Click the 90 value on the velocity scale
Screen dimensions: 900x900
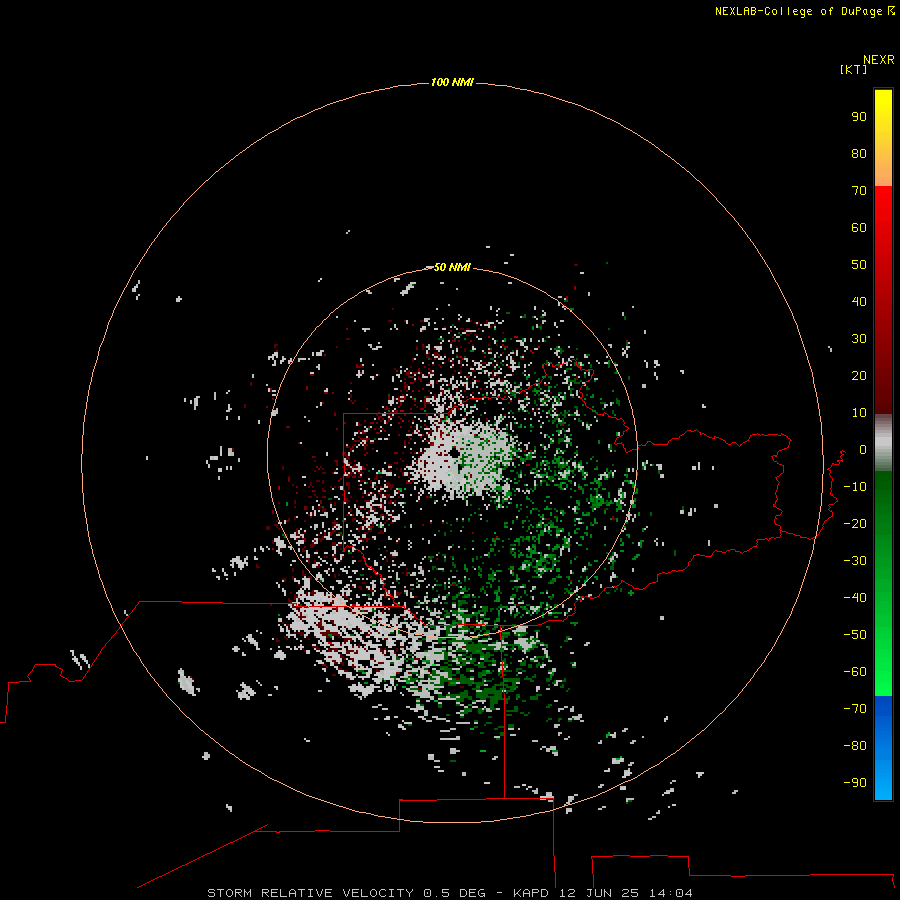(859, 117)
